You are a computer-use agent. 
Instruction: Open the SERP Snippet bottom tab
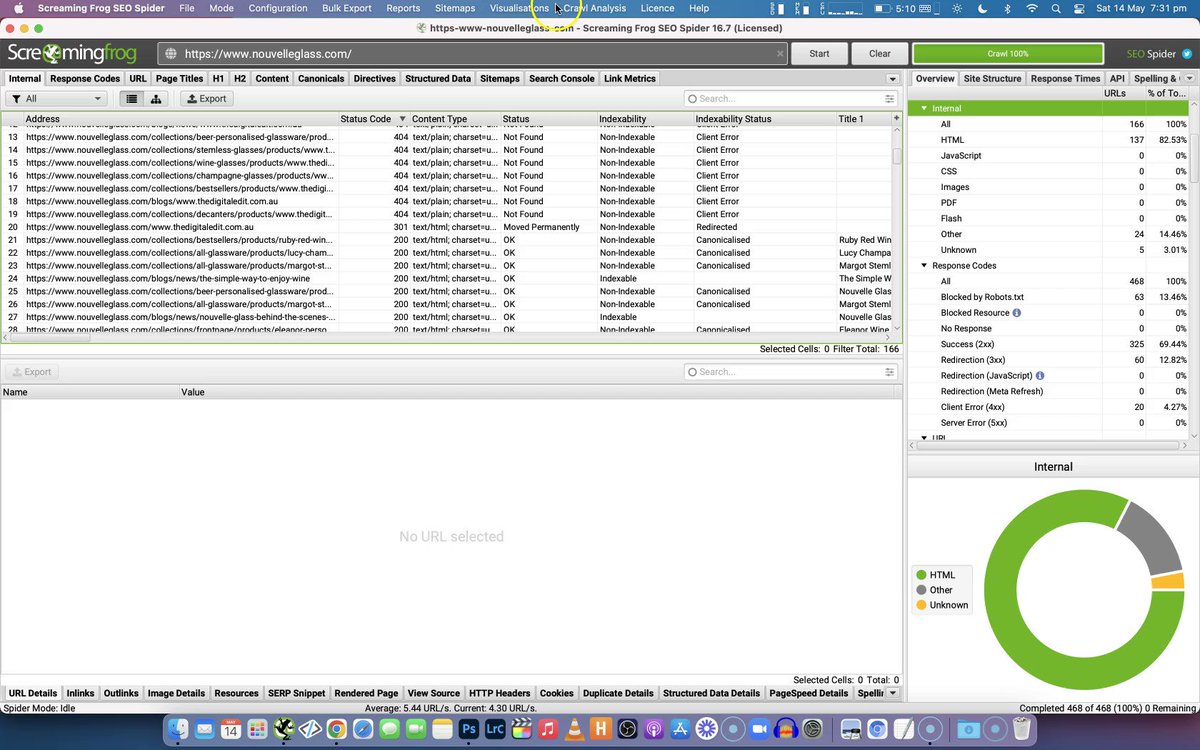[296, 693]
